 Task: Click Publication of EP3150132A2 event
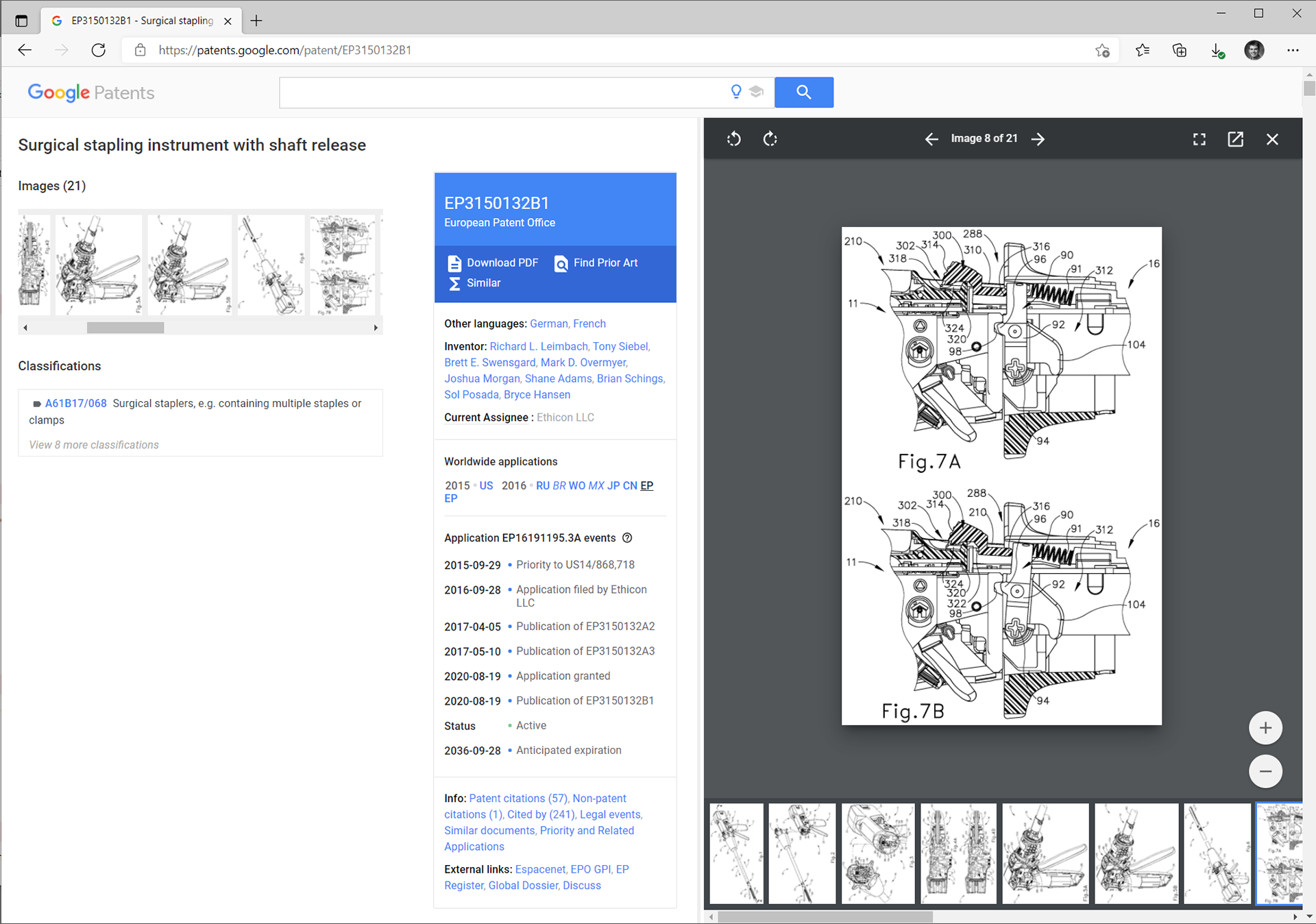[x=585, y=627]
